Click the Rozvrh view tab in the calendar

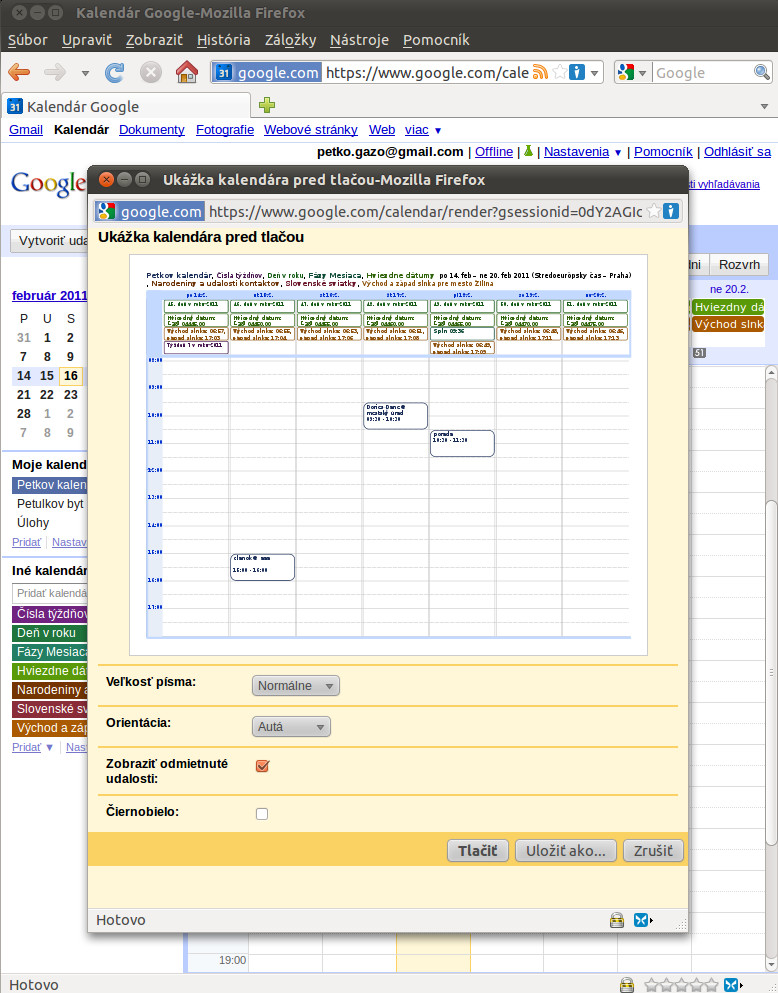click(739, 265)
